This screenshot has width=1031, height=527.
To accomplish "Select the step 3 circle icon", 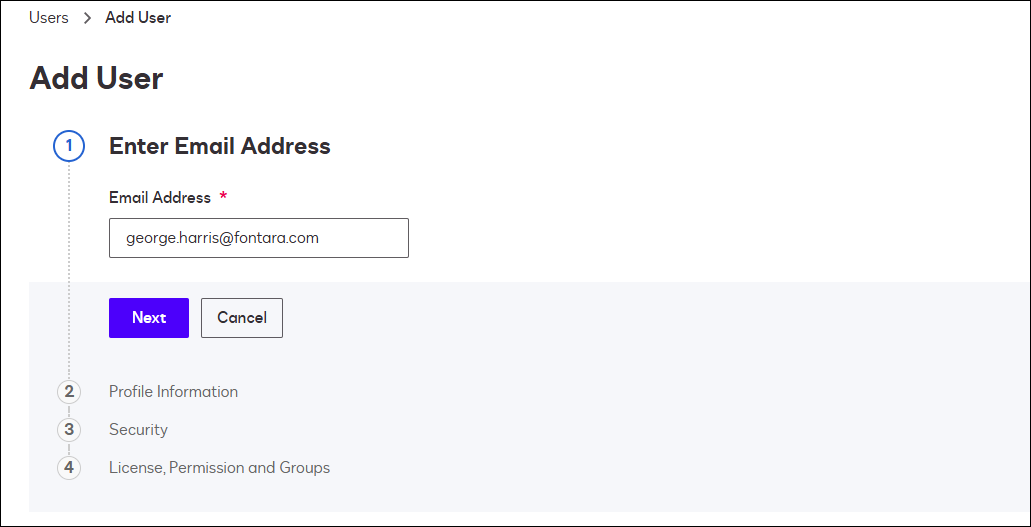I will 69,430.
